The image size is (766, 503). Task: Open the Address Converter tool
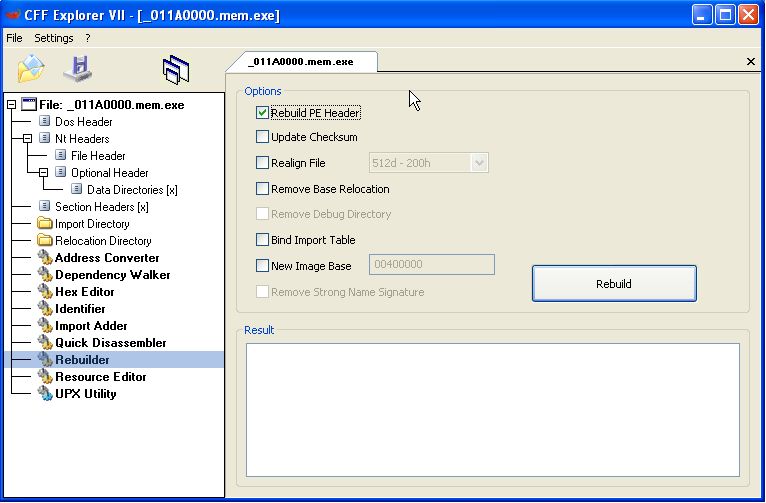(x=107, y=258)
